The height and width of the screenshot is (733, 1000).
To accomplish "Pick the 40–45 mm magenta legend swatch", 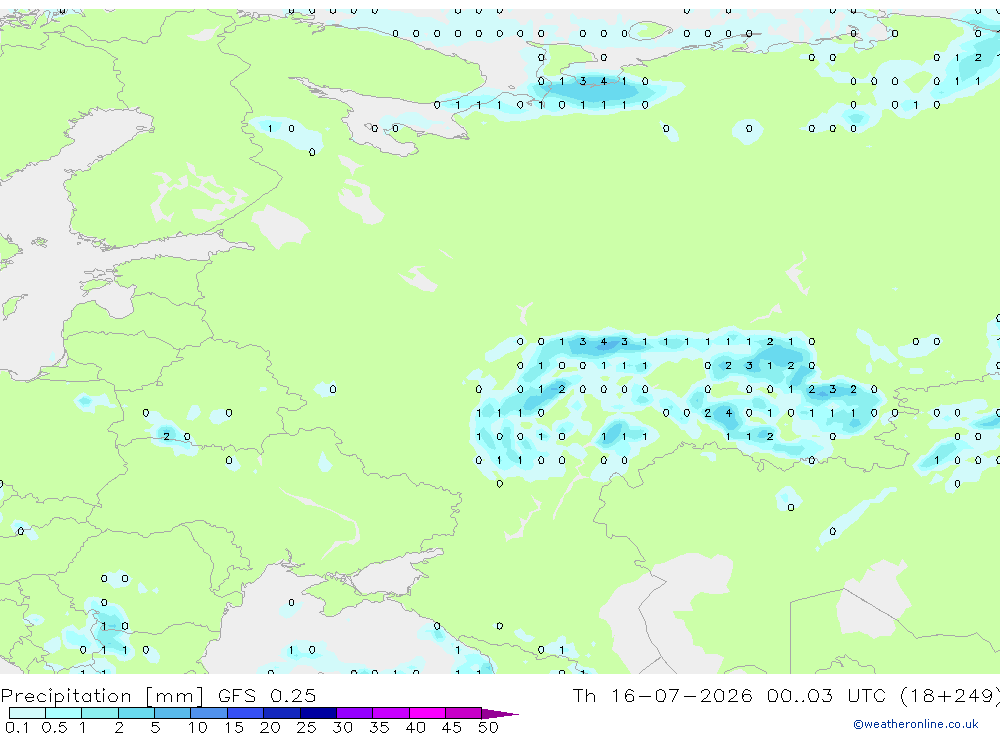I will pyautogui.click(x=427, y=713).
